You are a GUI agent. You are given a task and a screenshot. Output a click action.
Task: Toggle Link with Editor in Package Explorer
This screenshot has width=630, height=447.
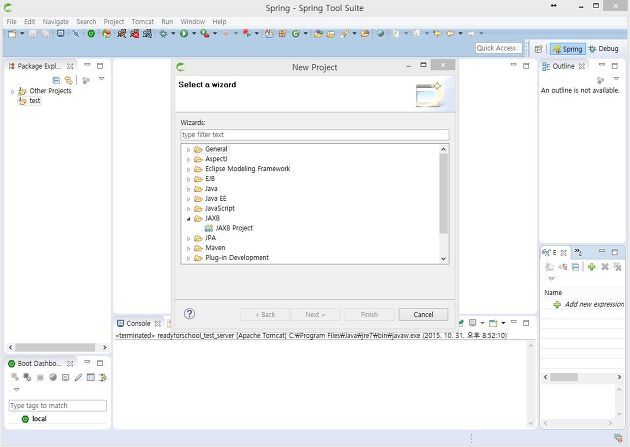click(x=69, y=80)
